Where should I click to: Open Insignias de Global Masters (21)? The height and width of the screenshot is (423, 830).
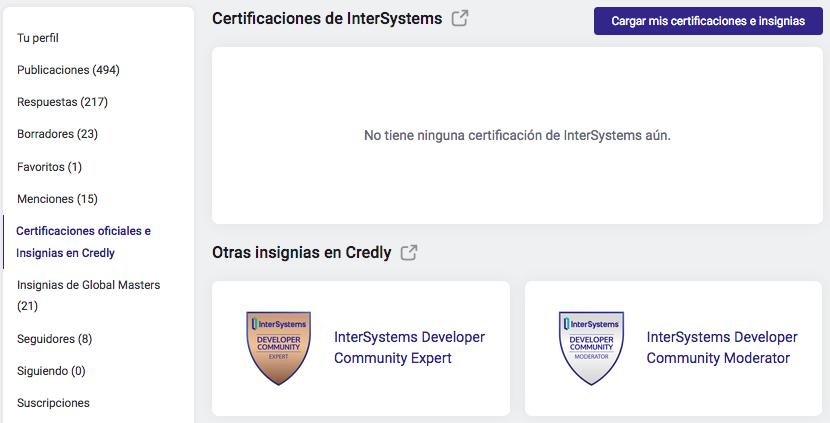[x=88, y=295]
